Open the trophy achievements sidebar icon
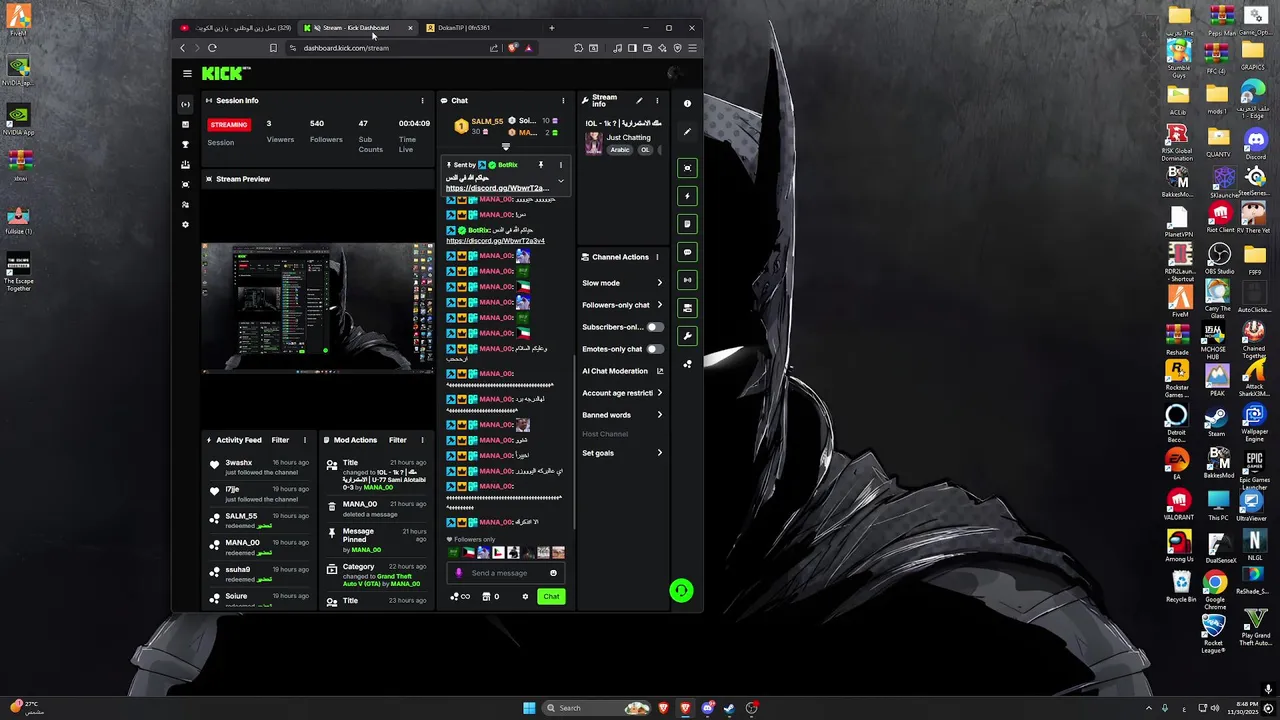Image resolution: width=1280 pixels, height=720 pixels. [x=185, y=144]
